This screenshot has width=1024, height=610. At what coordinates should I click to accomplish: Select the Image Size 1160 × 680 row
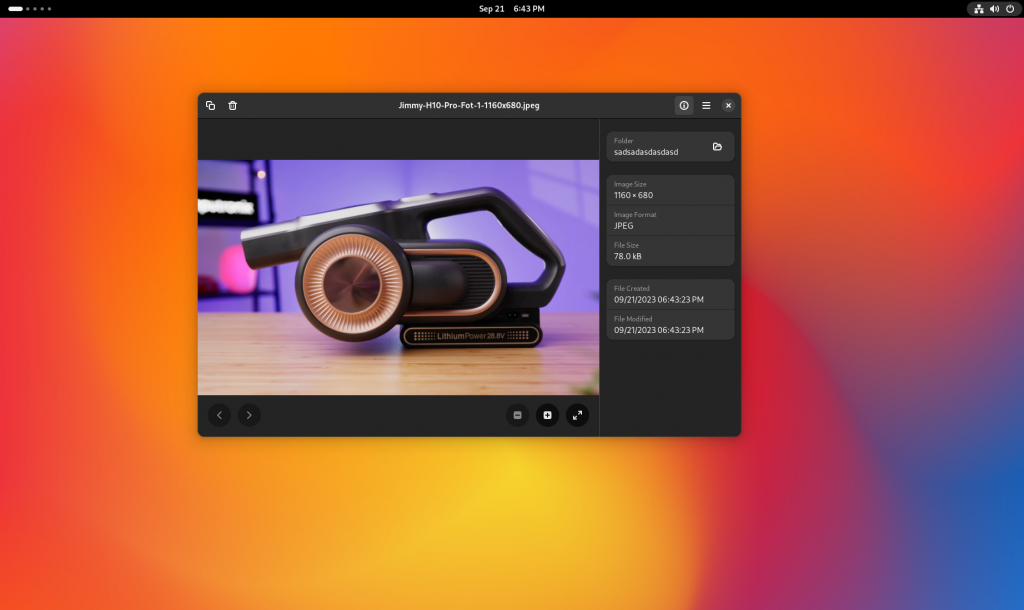click(x=670, y=190)
